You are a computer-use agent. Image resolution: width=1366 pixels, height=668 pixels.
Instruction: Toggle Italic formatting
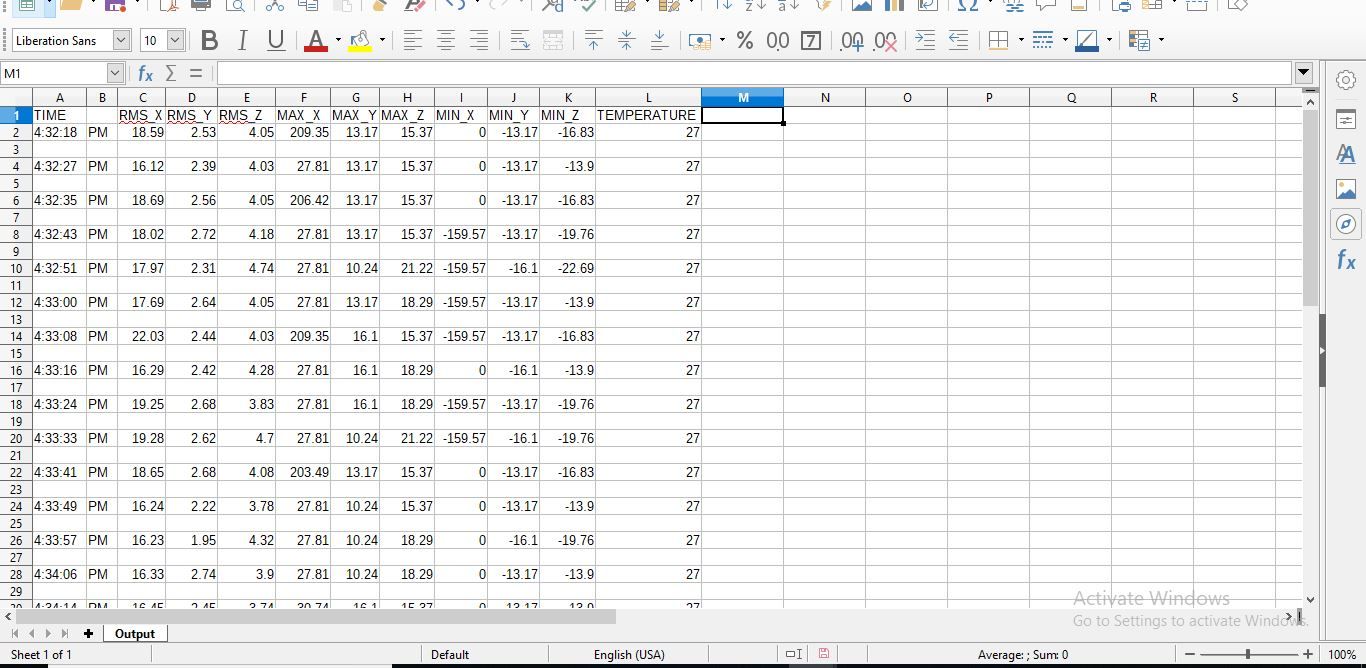[242, 41]
